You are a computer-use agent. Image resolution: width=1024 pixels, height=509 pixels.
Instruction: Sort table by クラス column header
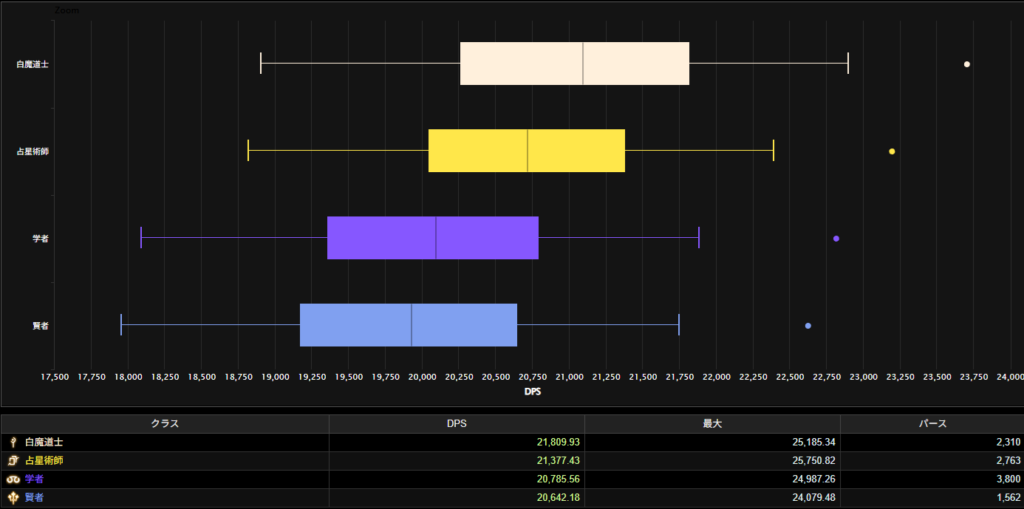165,424
